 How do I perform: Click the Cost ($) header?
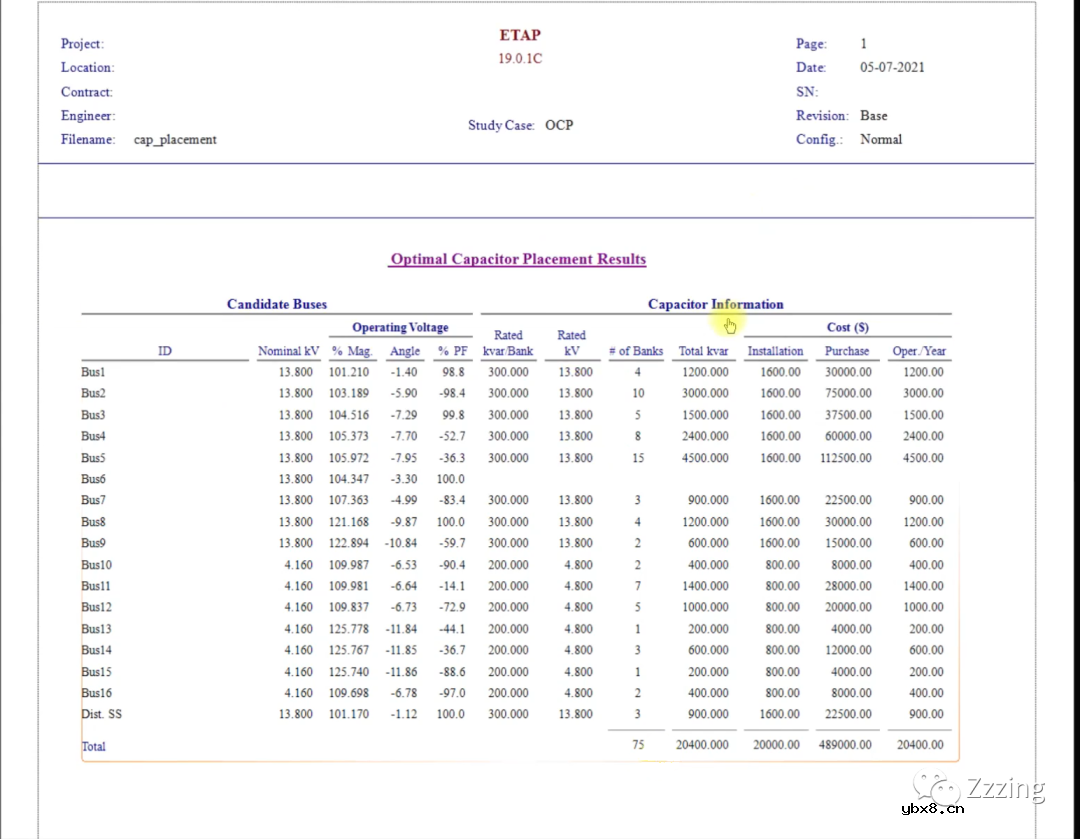coord(847,327)
